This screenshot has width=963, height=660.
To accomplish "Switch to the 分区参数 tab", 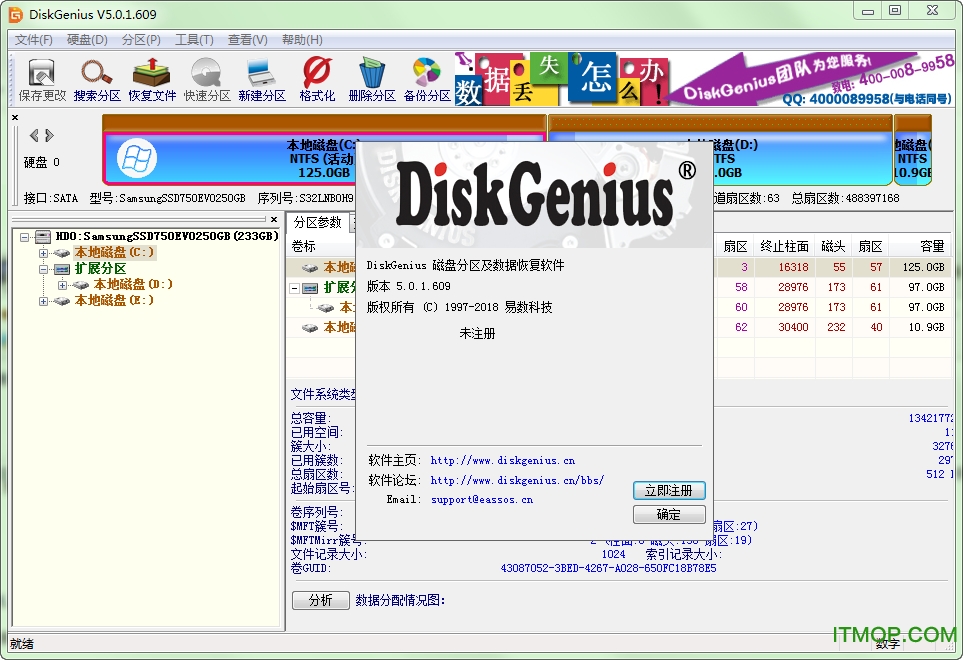I will point(318,222).
